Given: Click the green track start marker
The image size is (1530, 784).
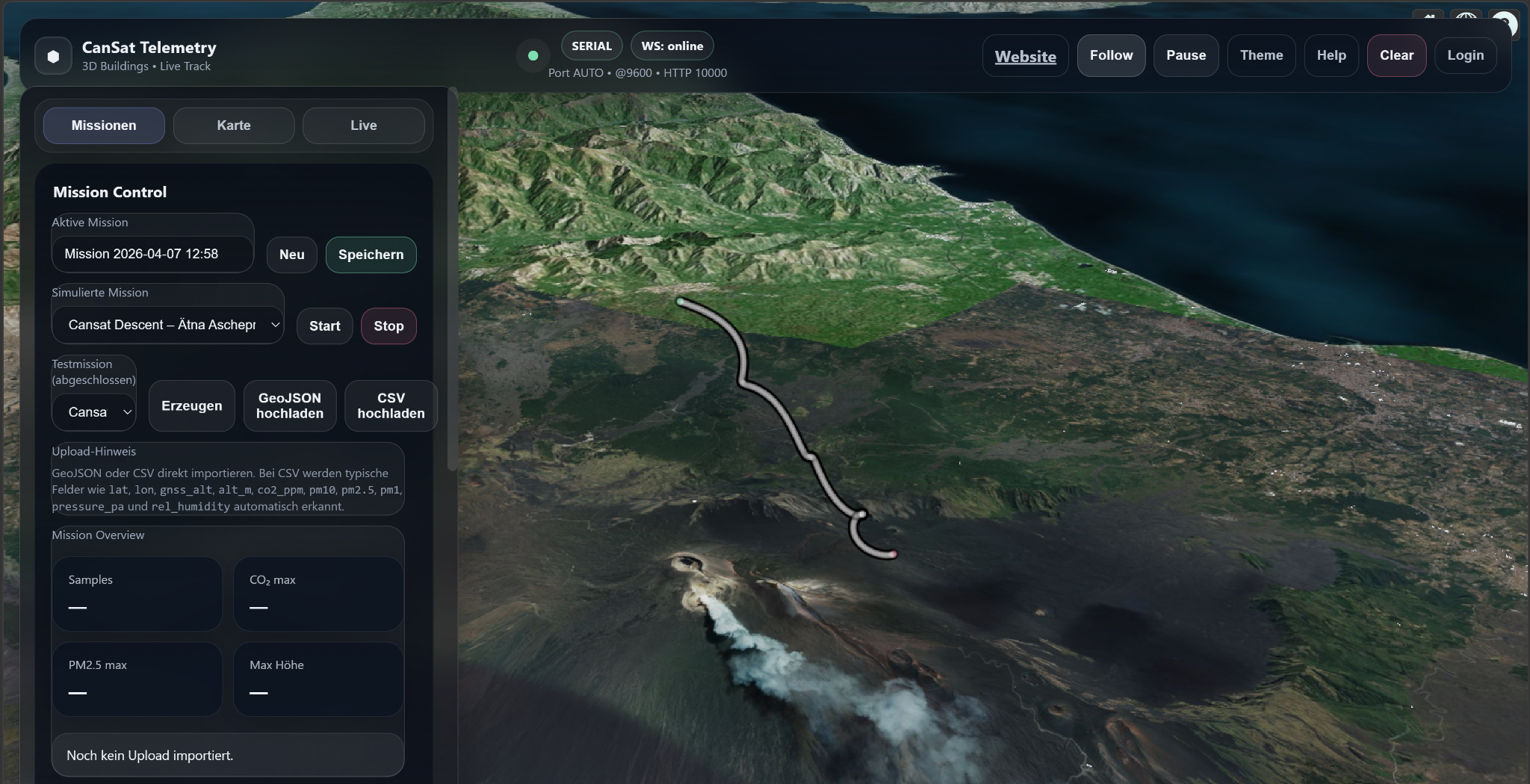Looking at the screenshot, I should pyautogui.click(x=680, y=302).
